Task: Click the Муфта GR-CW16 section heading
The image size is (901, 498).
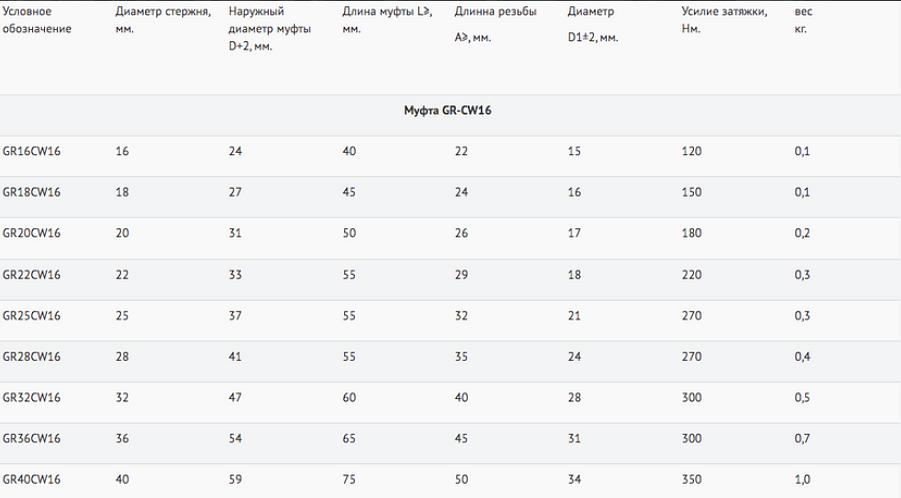Action: 447,109
